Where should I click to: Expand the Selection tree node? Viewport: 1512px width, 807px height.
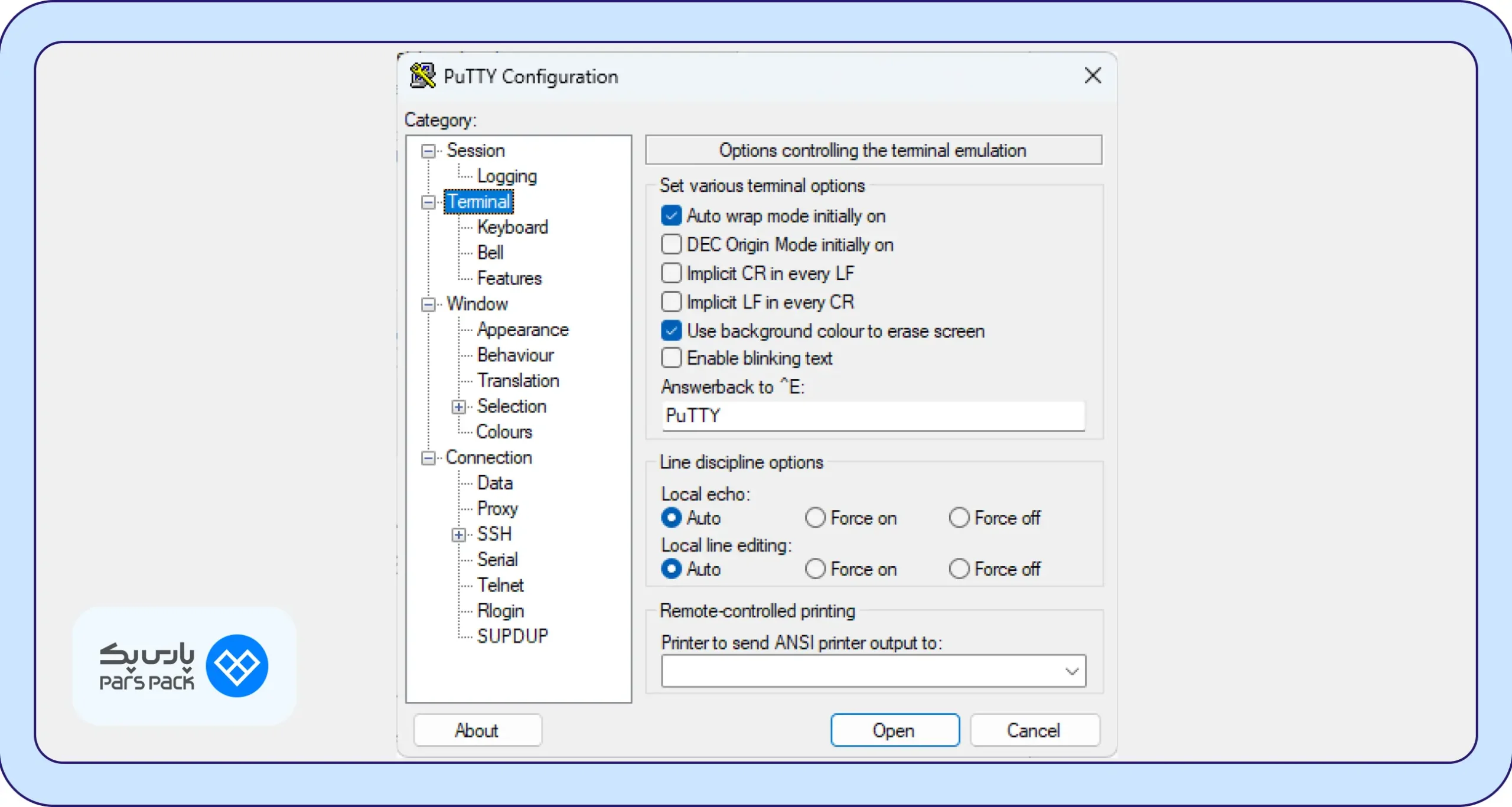point(459,407)
